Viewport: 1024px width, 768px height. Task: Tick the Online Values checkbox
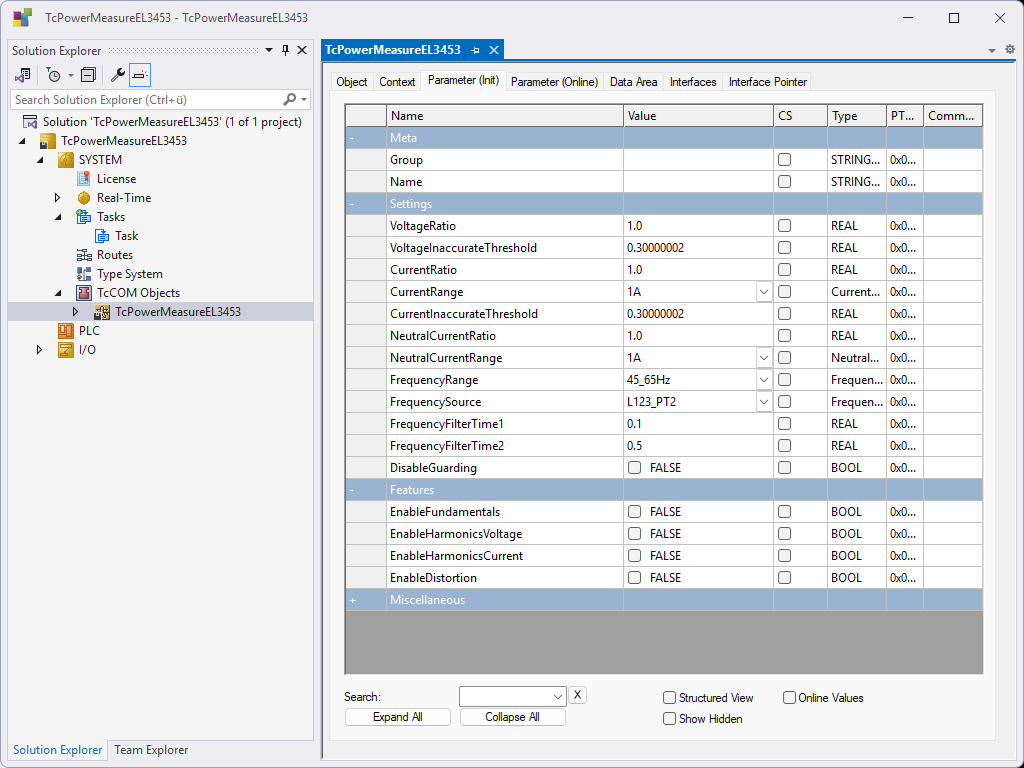789,698
